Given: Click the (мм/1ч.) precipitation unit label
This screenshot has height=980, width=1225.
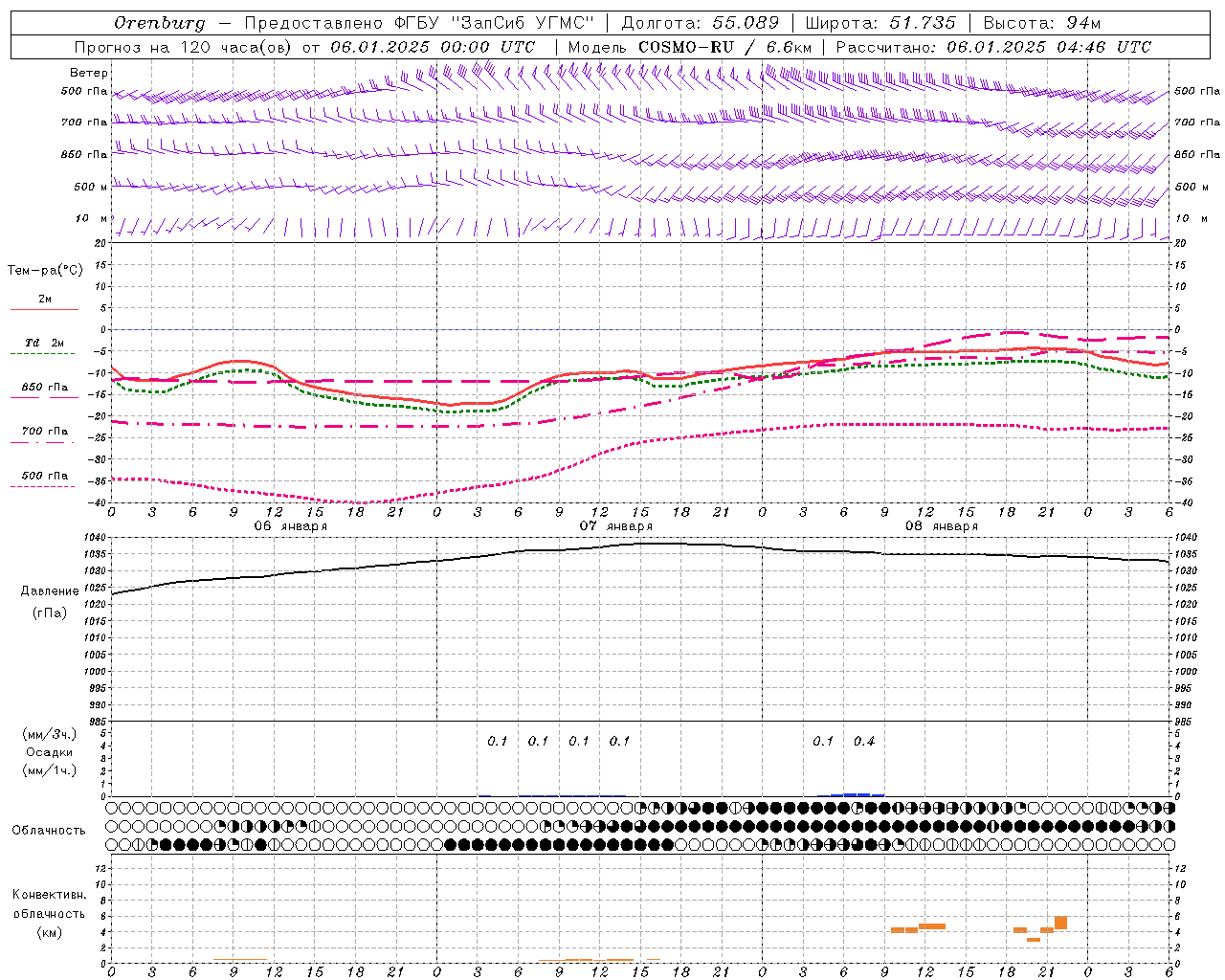Looking at the screenshot, I should (x=50, y=770).
